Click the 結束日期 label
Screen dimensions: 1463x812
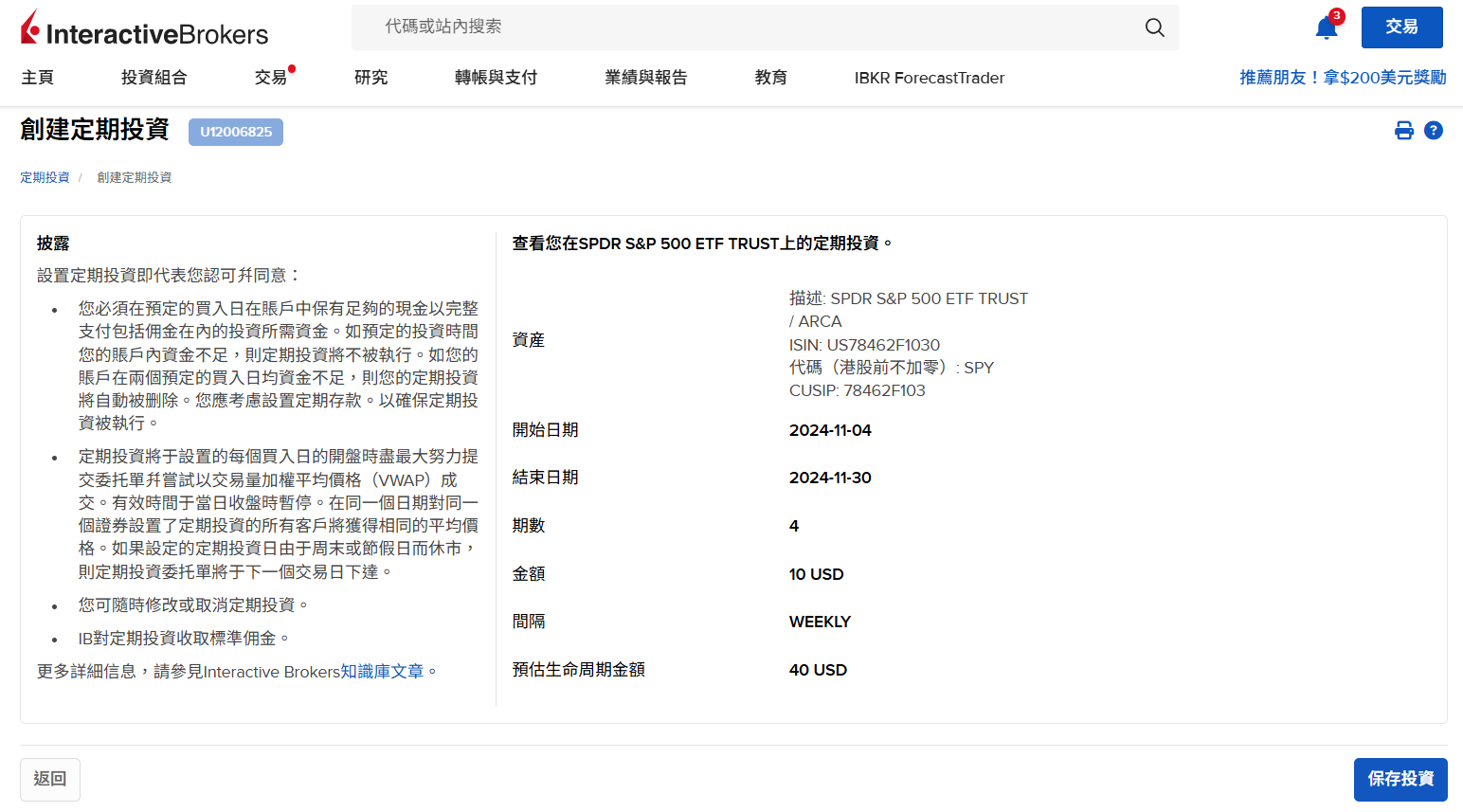(x=546, y=478)
